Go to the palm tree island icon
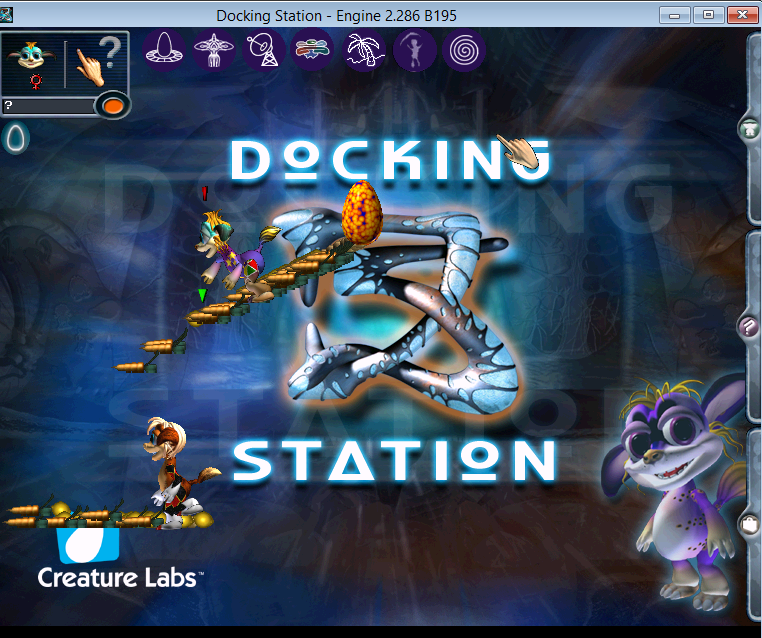The image size is (762, 638). click(x=362, y=49)
